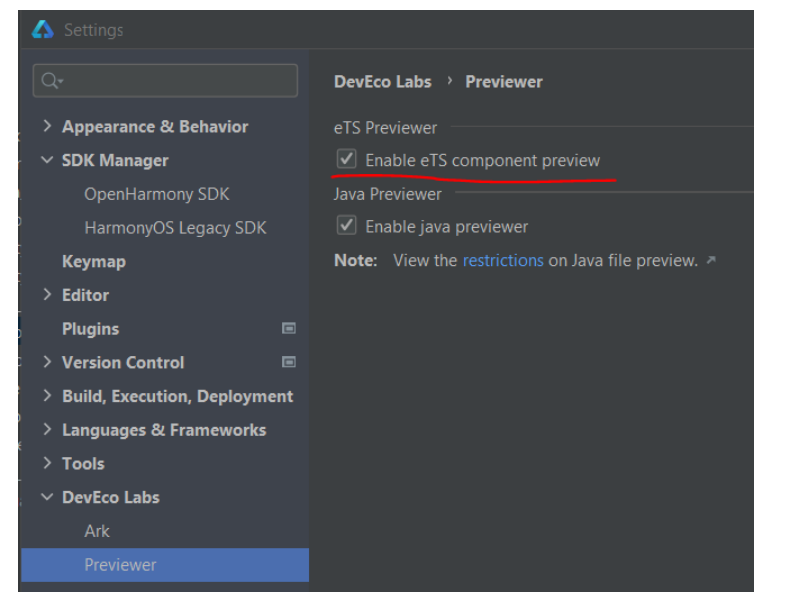
Task: Click the Plugins settings badge icon
Action: pos(289,328)
